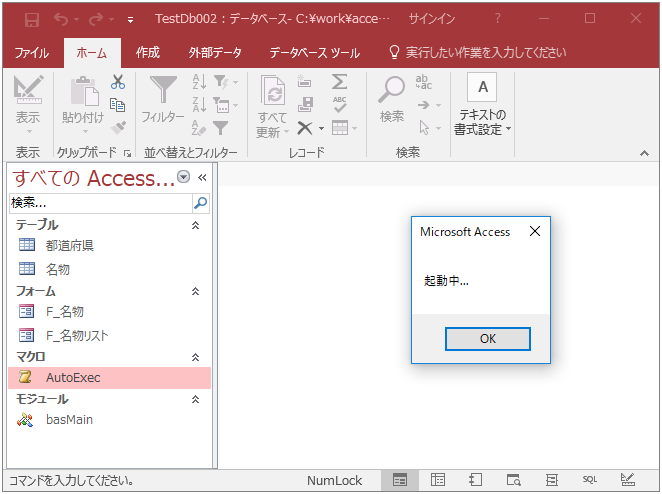662x494 pixels.
Task: Click the フィルター funnel icon
Action: click(x=163, y=90)
